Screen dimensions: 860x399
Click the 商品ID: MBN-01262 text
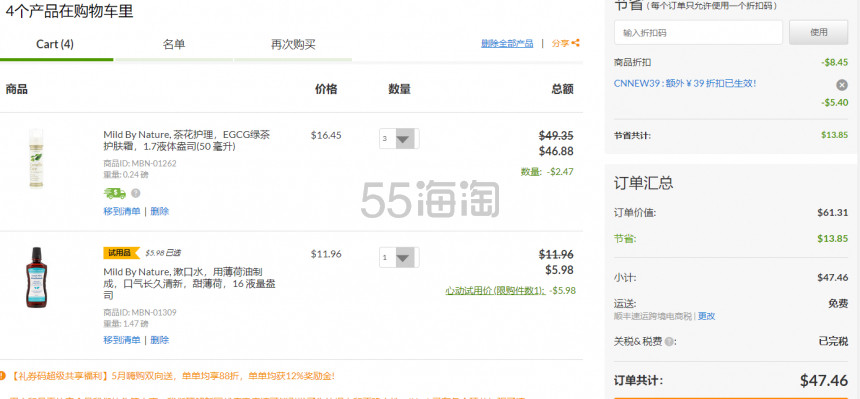coord(140,163)
